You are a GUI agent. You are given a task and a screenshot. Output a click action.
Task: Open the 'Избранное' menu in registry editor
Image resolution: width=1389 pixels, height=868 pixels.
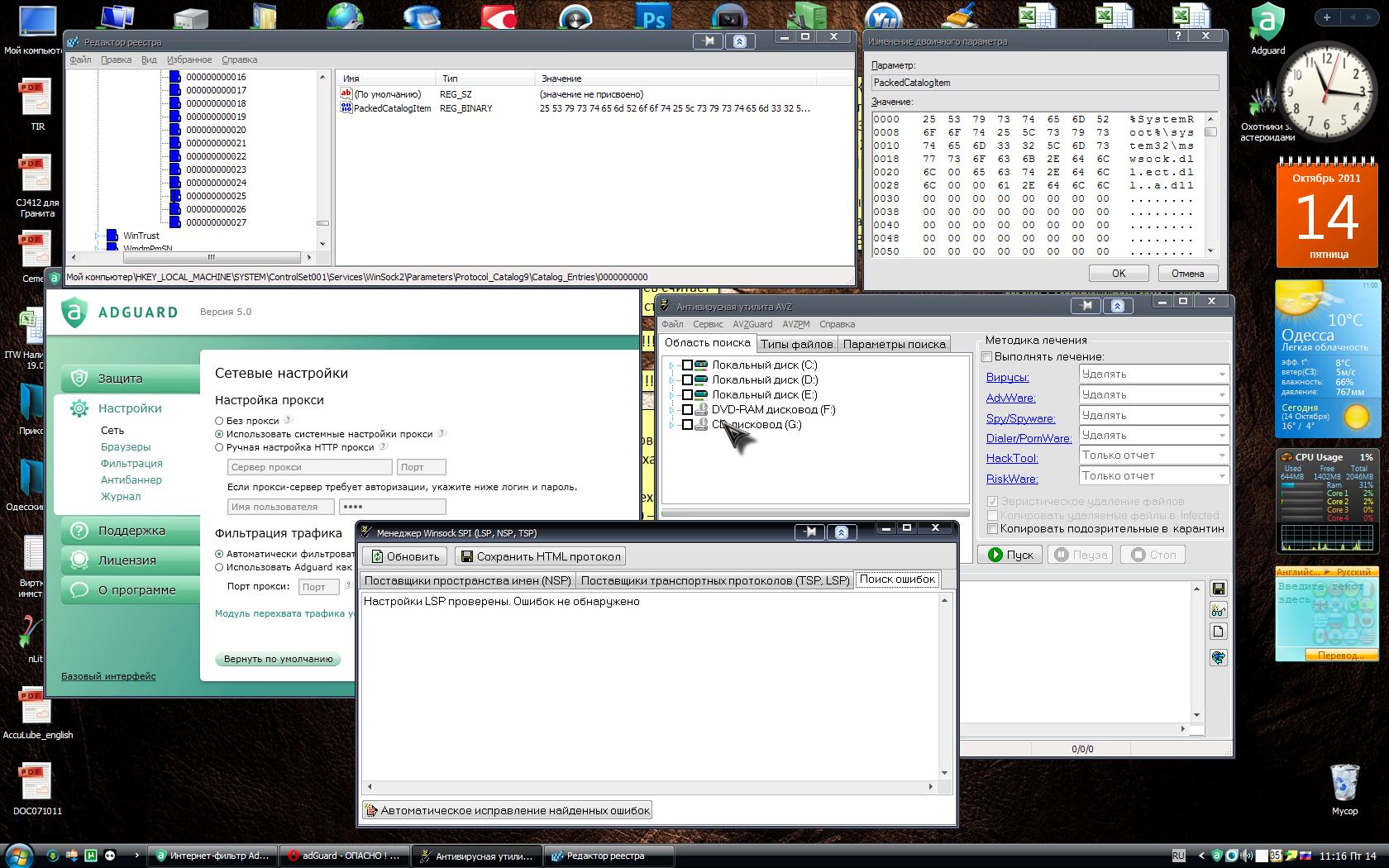click(x=189, y=60)
